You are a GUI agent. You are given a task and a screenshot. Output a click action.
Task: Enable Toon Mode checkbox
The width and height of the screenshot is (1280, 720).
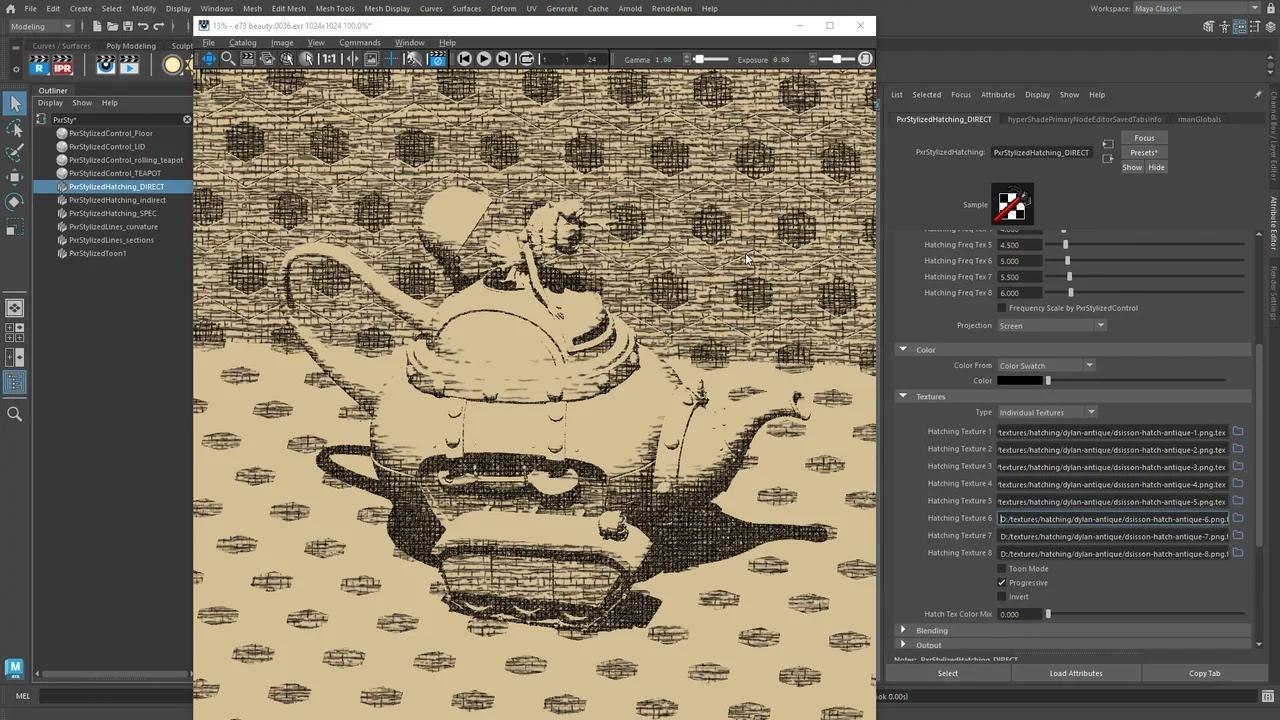tap(1001, 569)
